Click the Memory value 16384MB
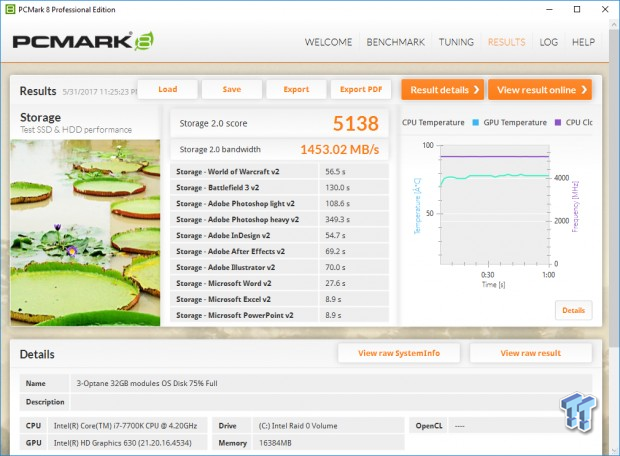Screen dimensions: 620x456 tap(328, 443)
